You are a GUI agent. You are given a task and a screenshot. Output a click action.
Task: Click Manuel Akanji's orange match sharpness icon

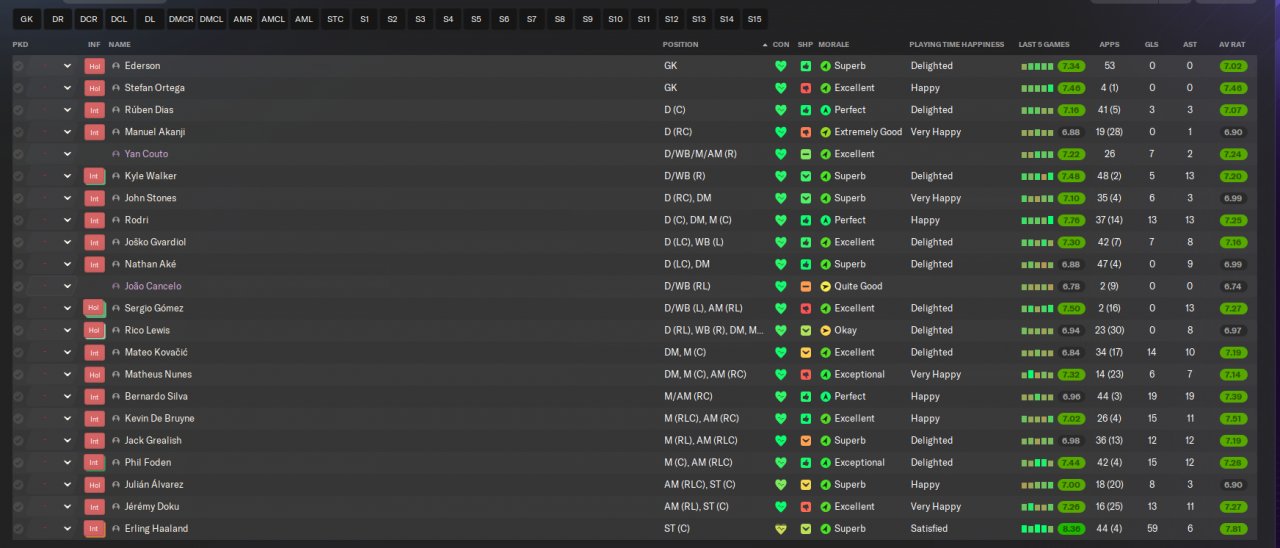(x=806, y=132)
